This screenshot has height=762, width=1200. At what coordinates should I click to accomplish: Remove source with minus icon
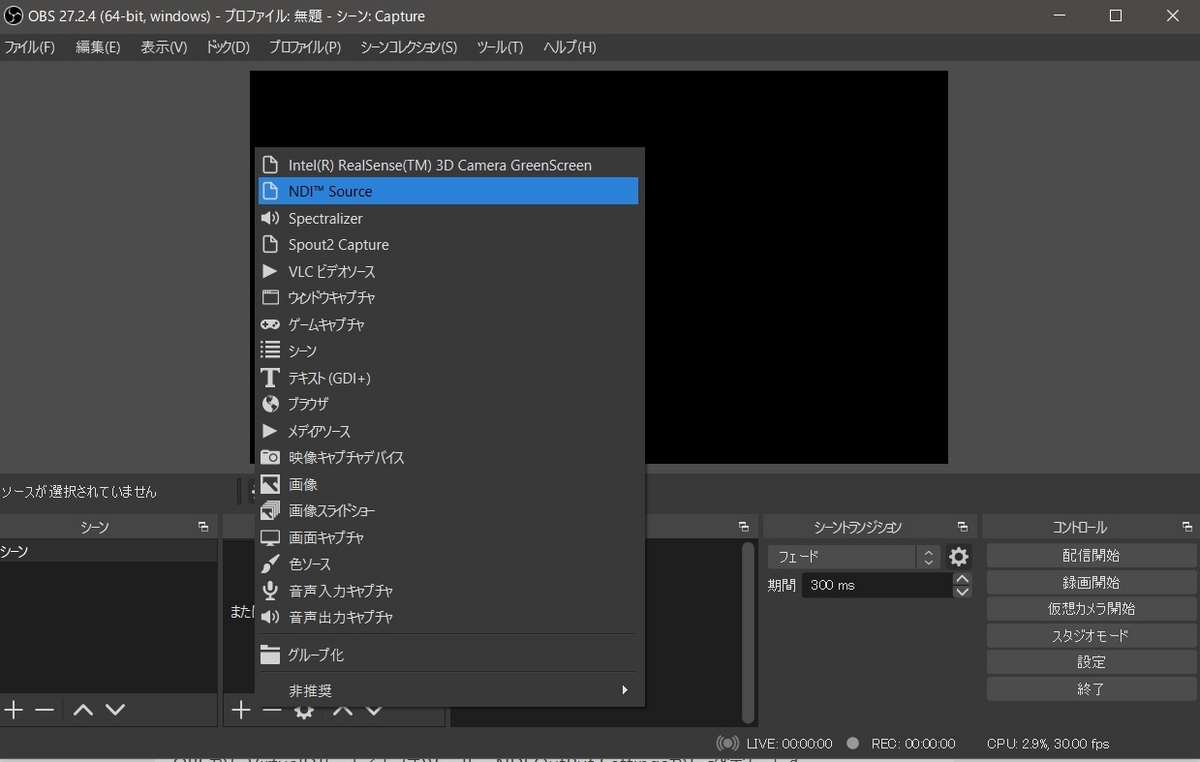[272, 710]
